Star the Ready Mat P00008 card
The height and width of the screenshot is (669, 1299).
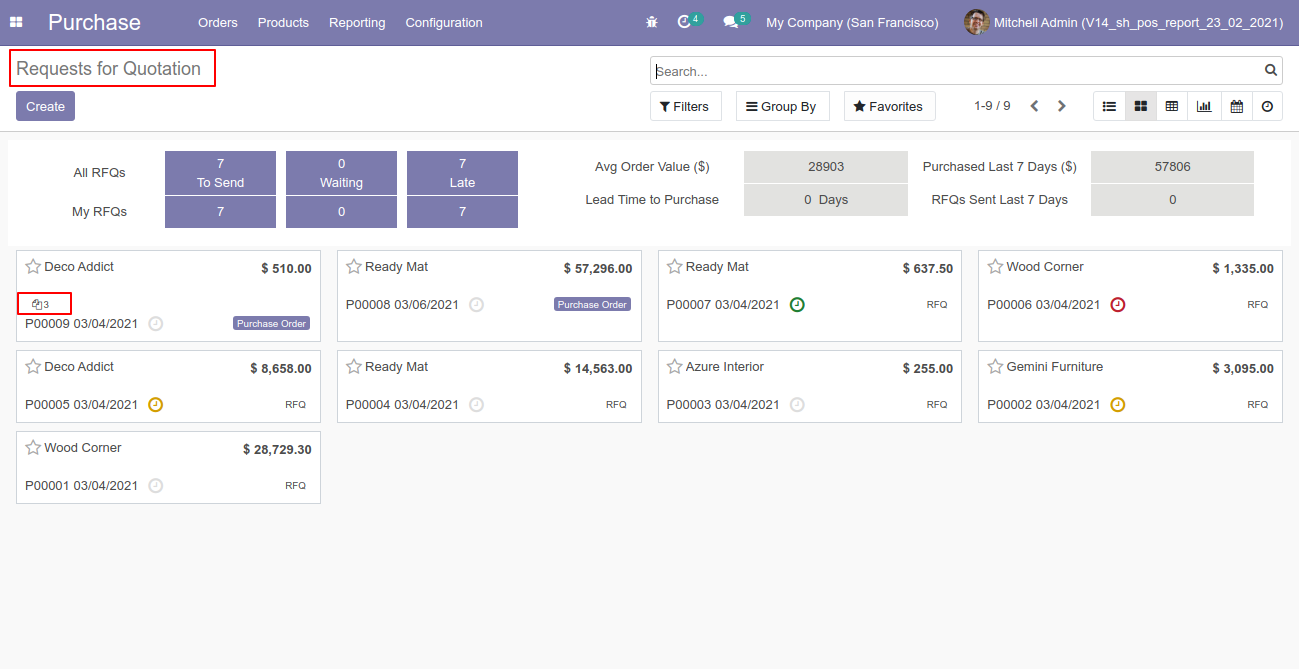tap(354, 267)
